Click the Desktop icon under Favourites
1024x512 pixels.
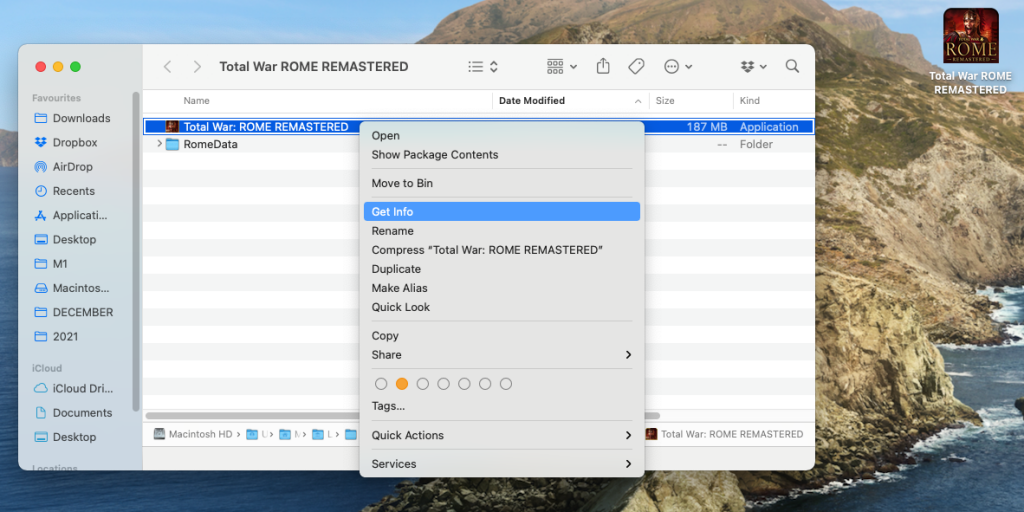(41, 240)
